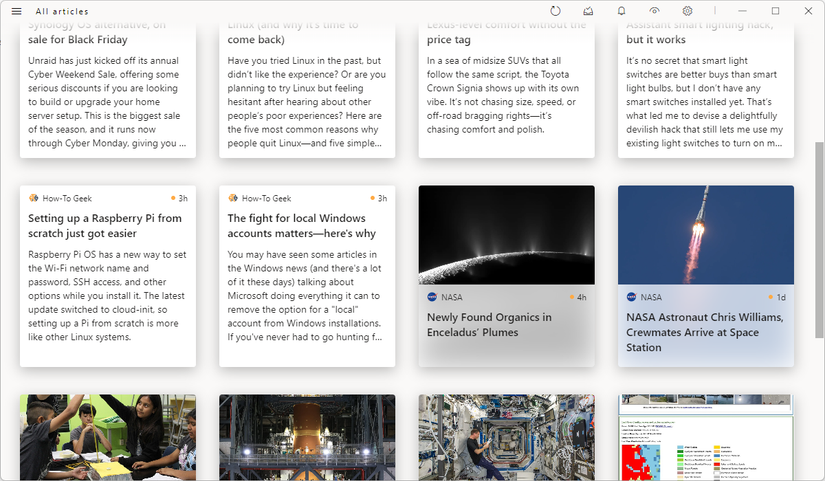Open the settings gear
Viewport: 825px width, 481px height.
click(687, 11)
